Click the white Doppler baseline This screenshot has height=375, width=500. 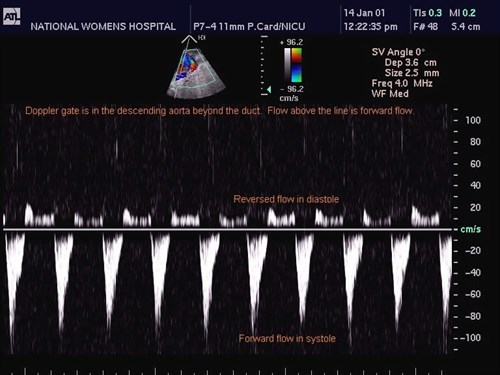228,229
